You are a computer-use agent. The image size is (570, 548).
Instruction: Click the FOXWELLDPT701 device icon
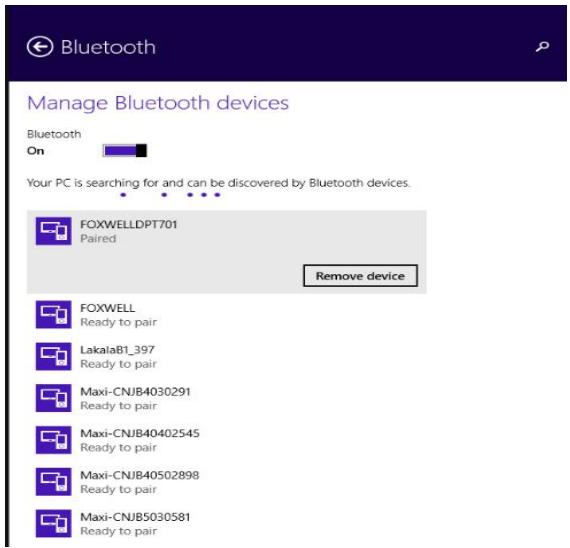click(53, 231)
